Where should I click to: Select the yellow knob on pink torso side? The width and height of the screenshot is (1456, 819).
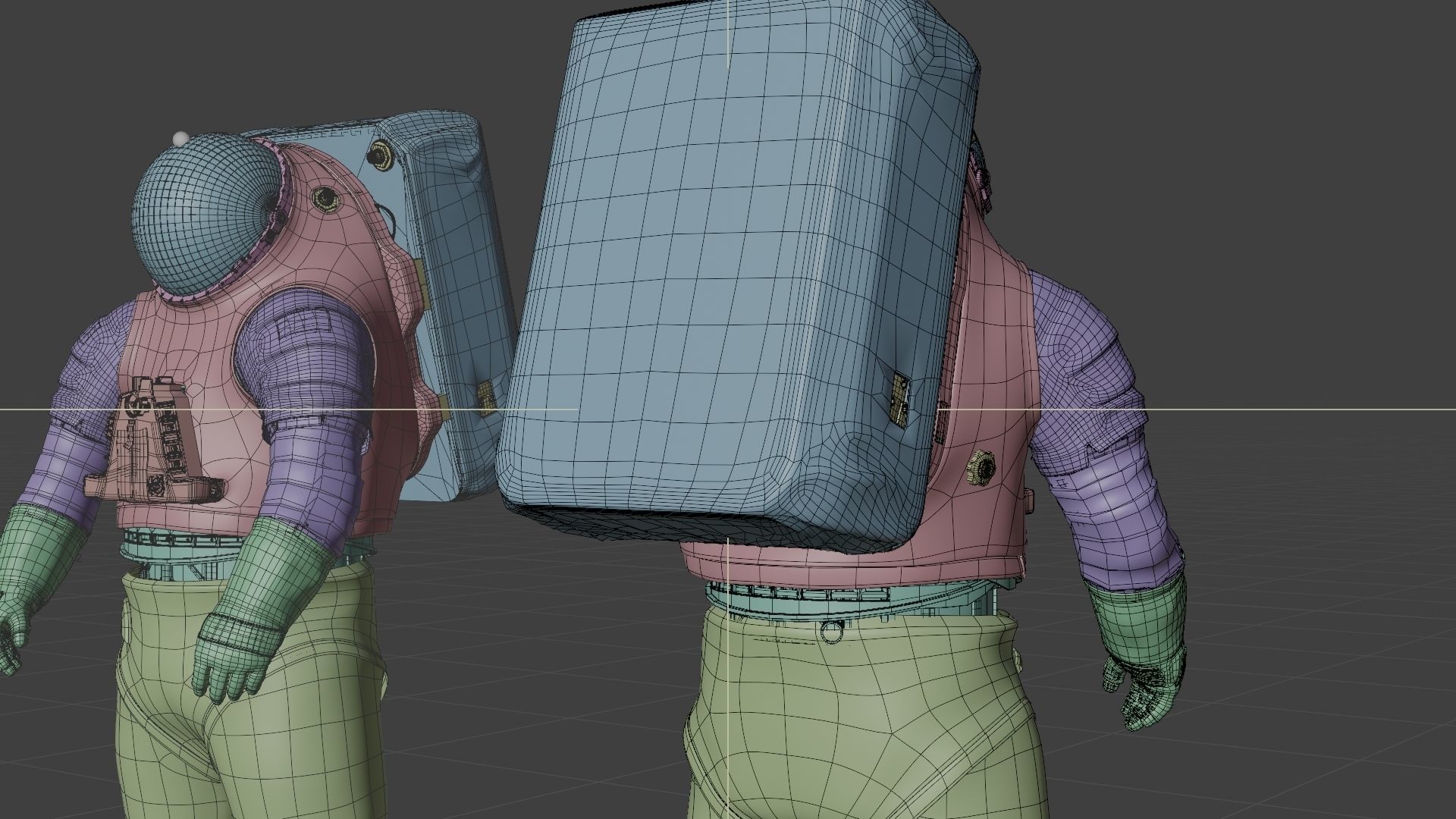981,467
